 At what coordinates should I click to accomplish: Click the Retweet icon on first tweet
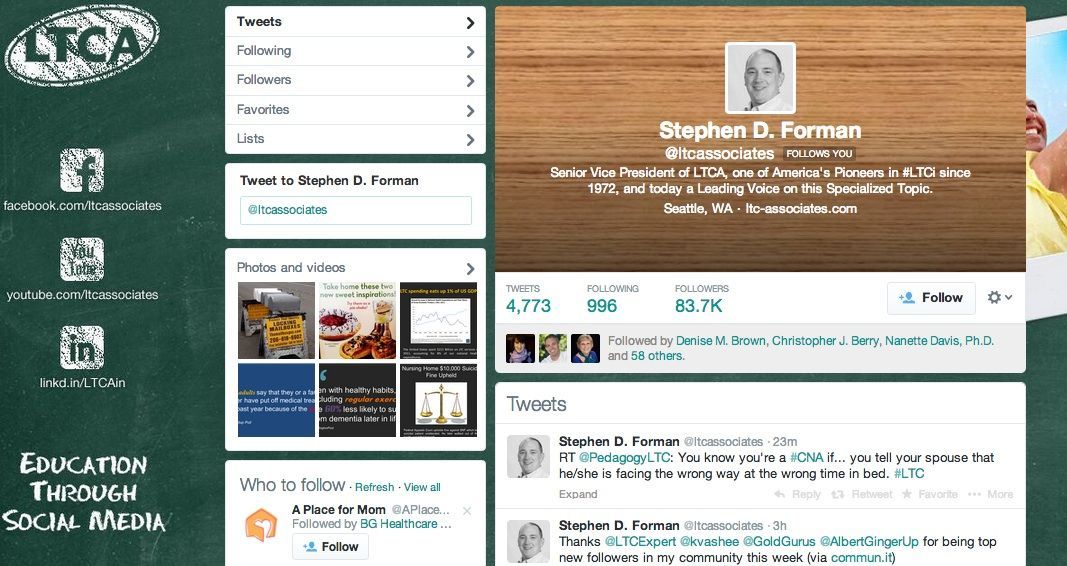click(838, 495)
